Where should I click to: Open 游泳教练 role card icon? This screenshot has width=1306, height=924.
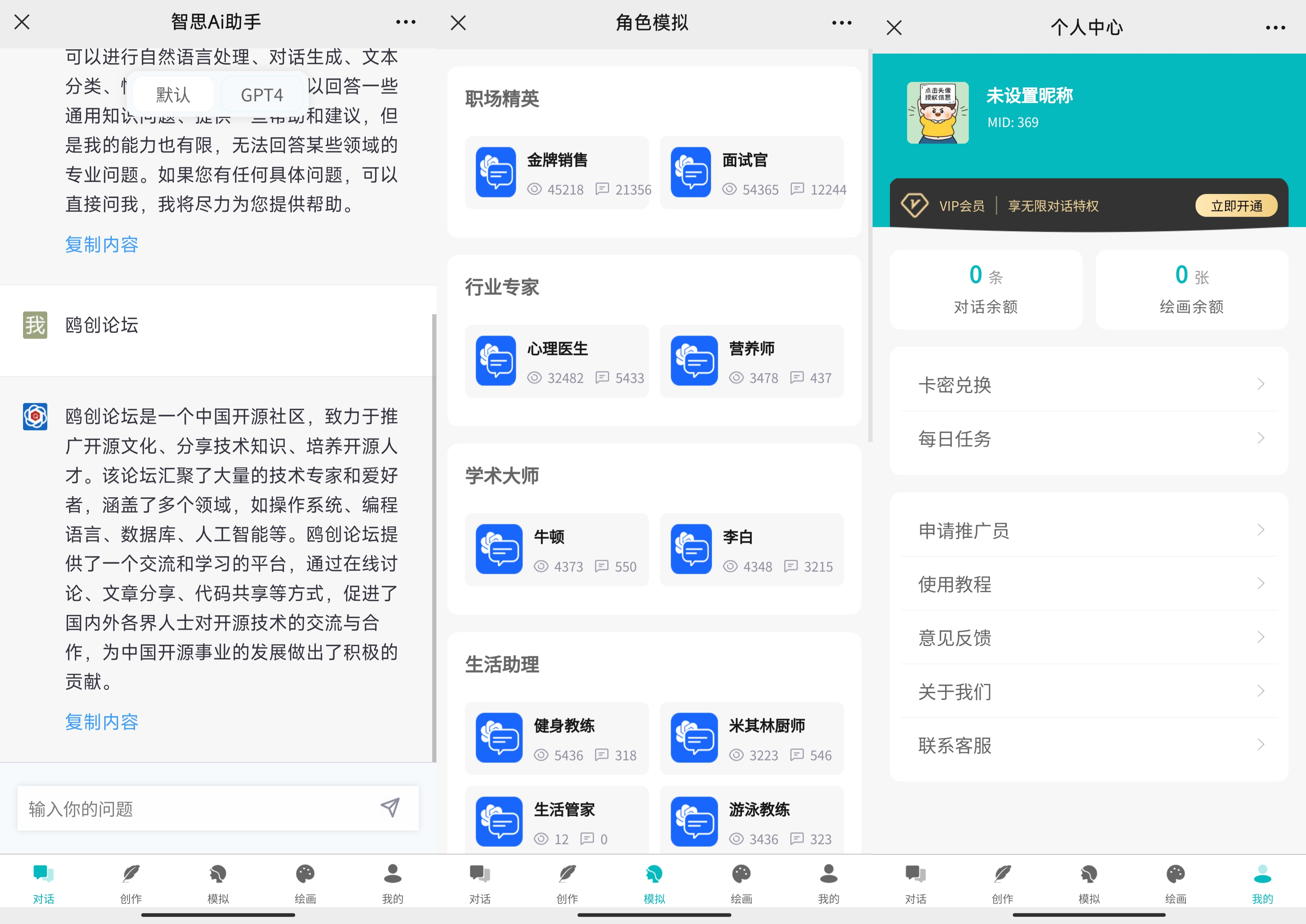pyautogui.click(x=694, y=822)
